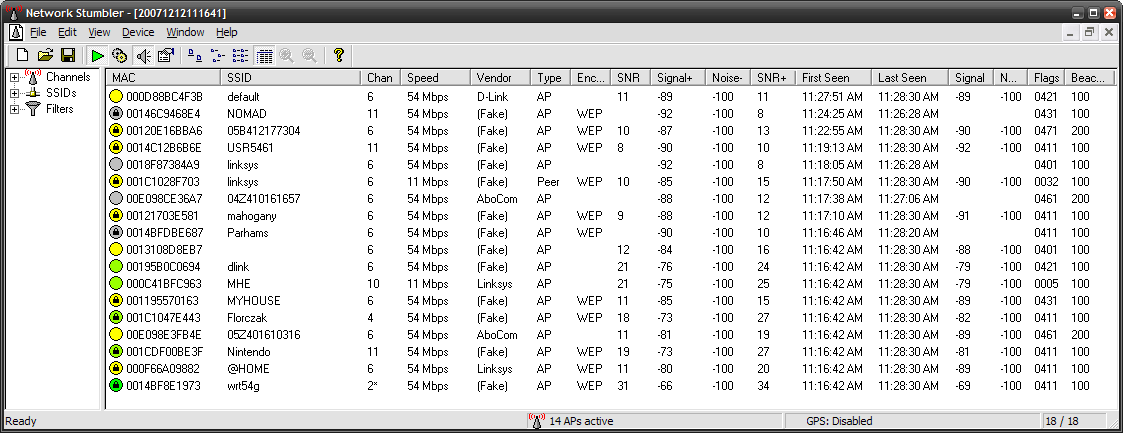
Task: Click Peer type cell in linksys row
Action: [548, 182]
